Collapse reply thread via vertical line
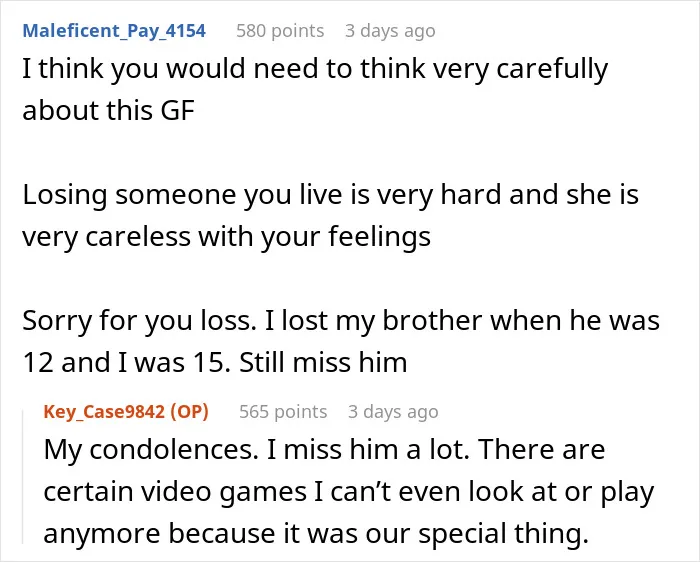700x562 pixels. click(23, 478)
